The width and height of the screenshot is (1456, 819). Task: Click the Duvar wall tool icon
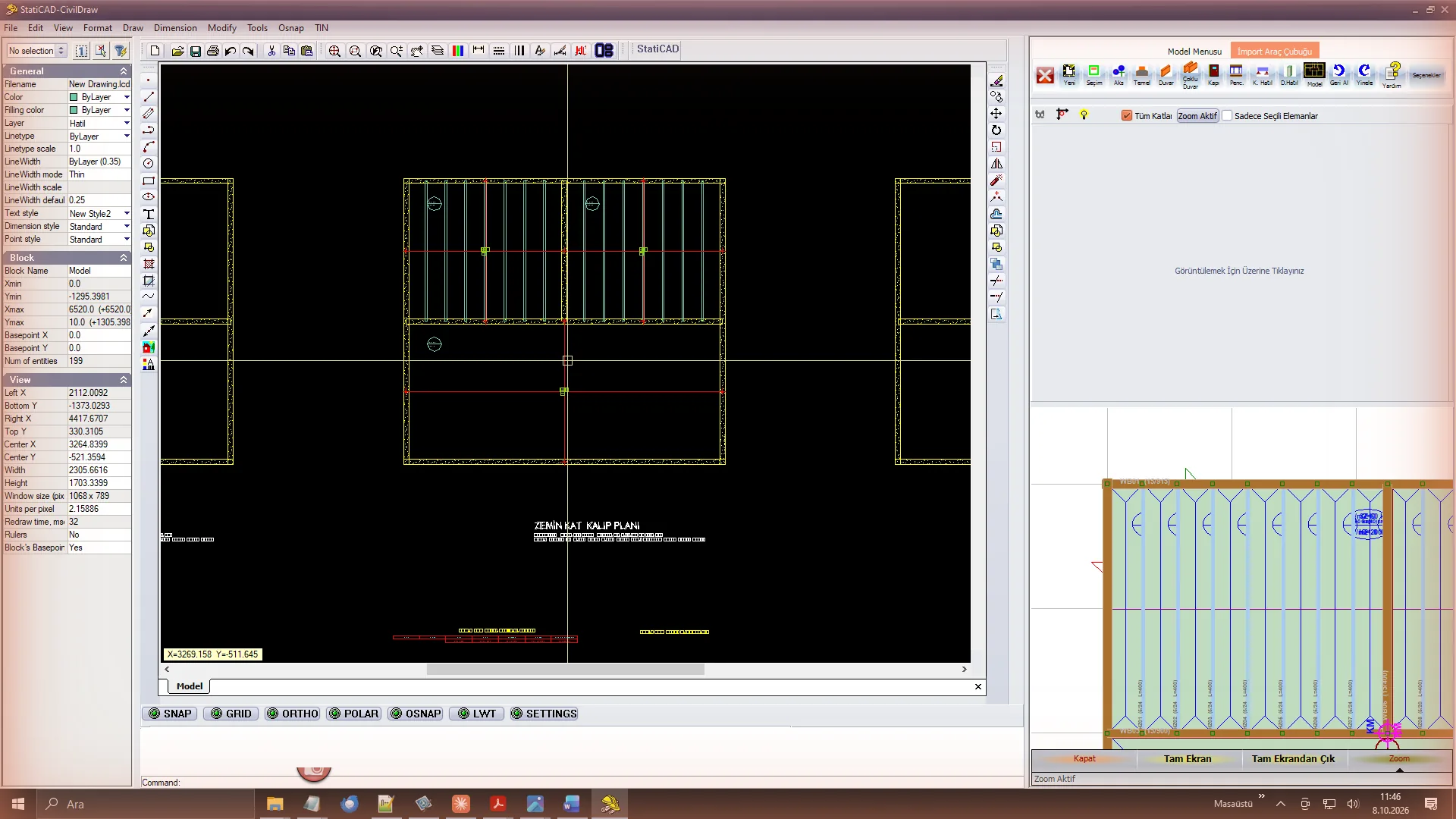(1166, 74)
